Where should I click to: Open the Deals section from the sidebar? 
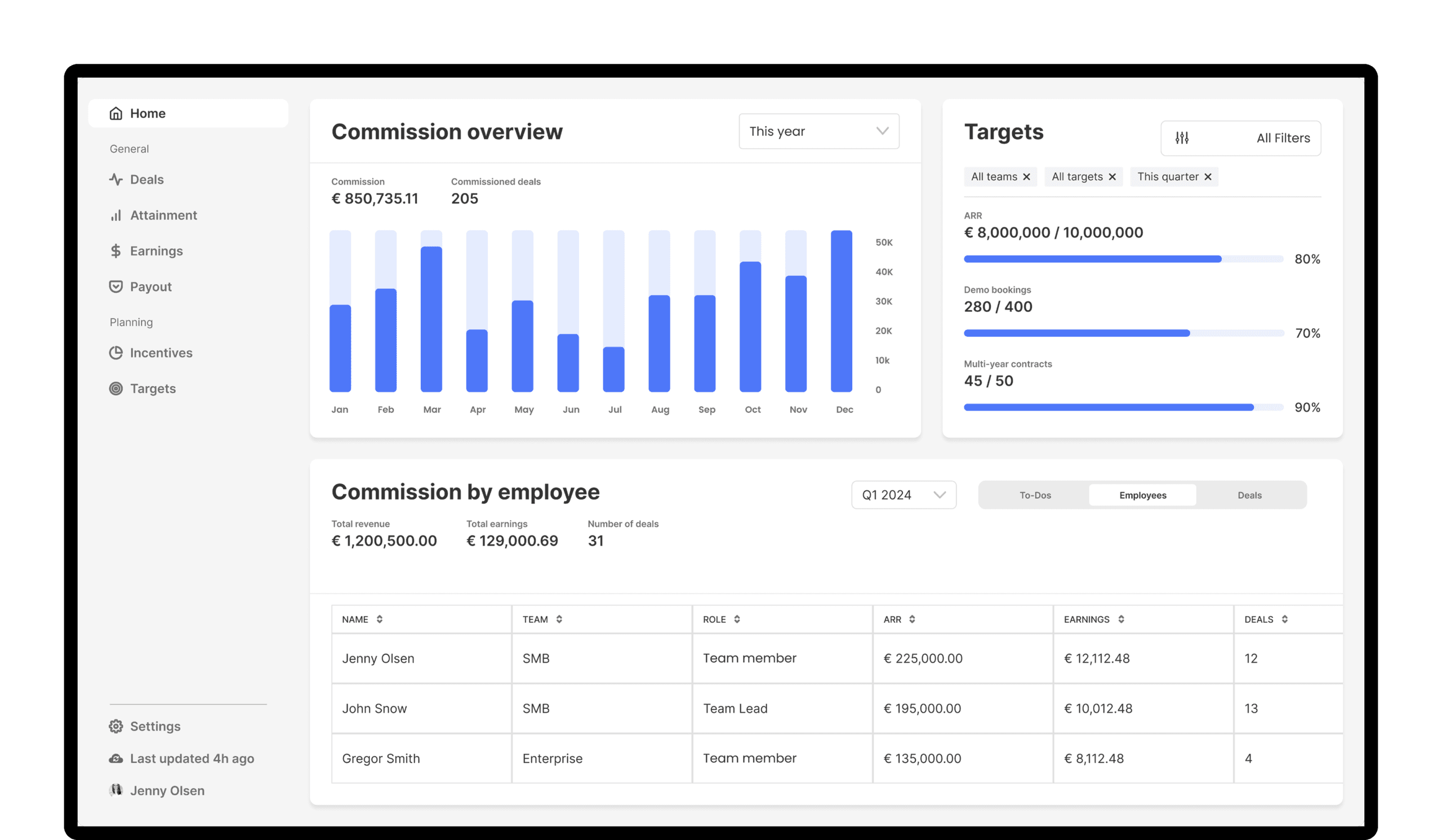pyautogui.click(x=116, y=179)
